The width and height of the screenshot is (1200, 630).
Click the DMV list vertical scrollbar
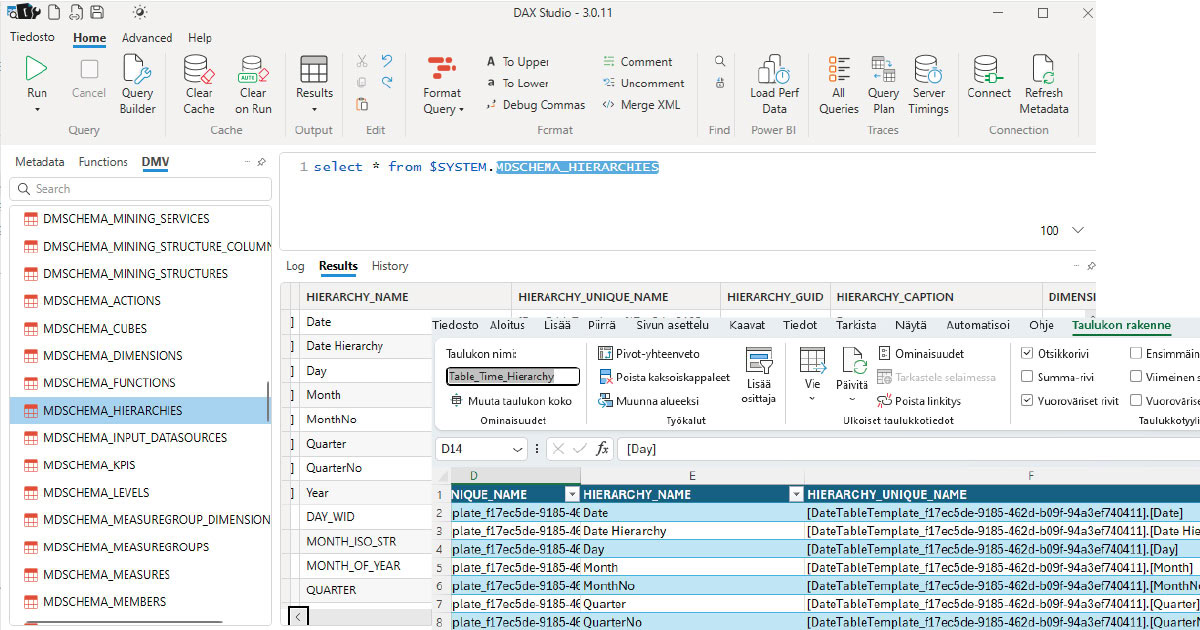(x=267, y=402)
